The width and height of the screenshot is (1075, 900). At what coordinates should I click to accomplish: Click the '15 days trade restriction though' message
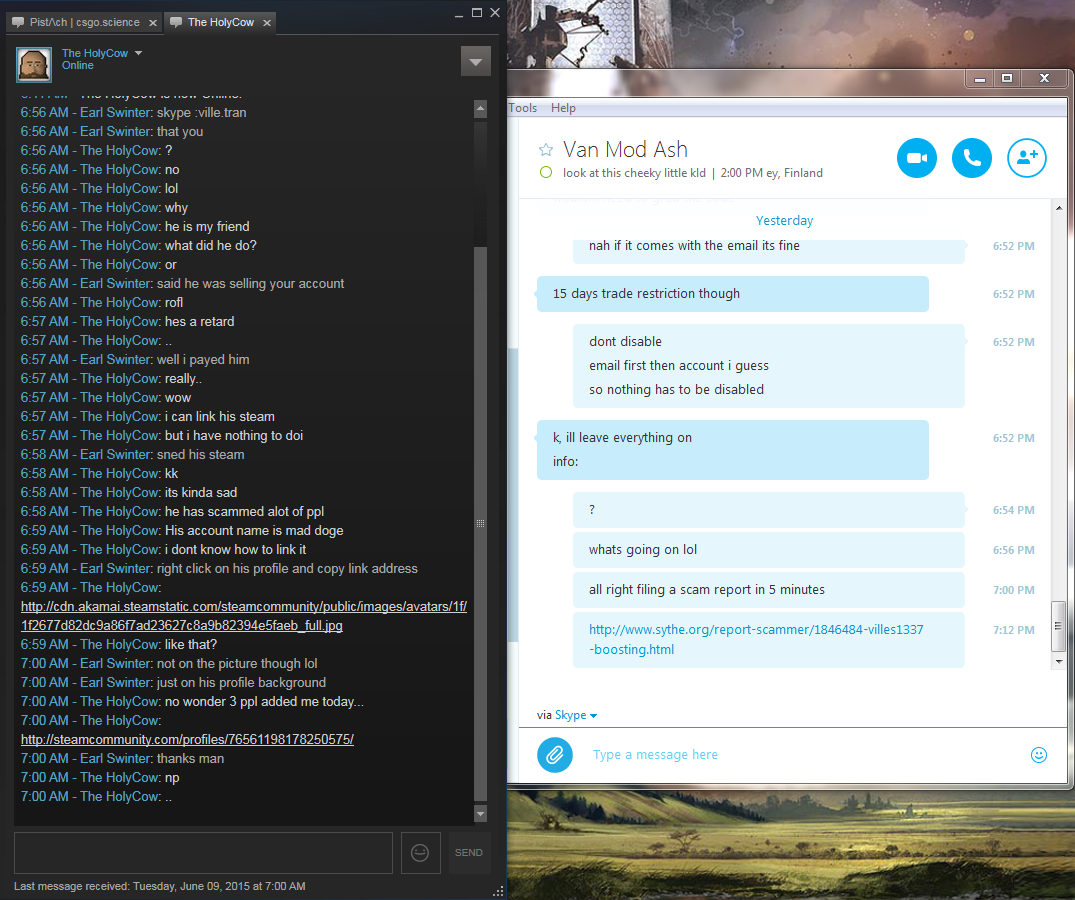tap(733, 293)
